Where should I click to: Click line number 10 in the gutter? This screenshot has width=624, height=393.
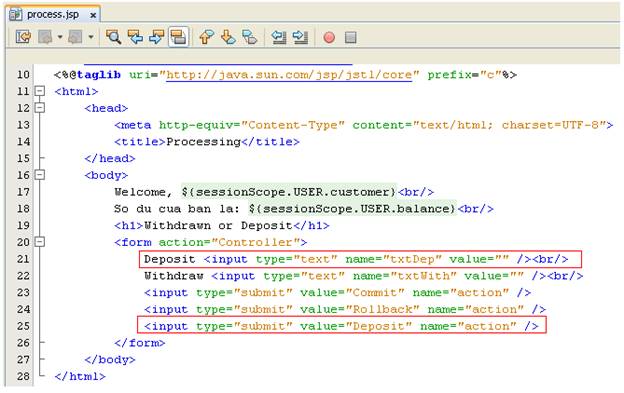coord(23,74)
